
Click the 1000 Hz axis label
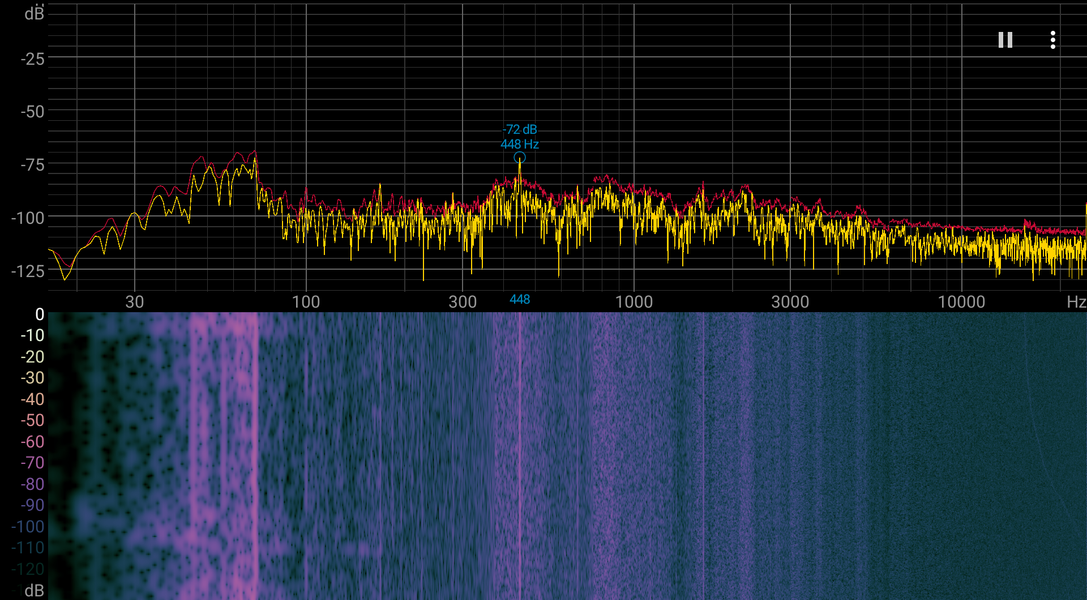tap(634, 302)
